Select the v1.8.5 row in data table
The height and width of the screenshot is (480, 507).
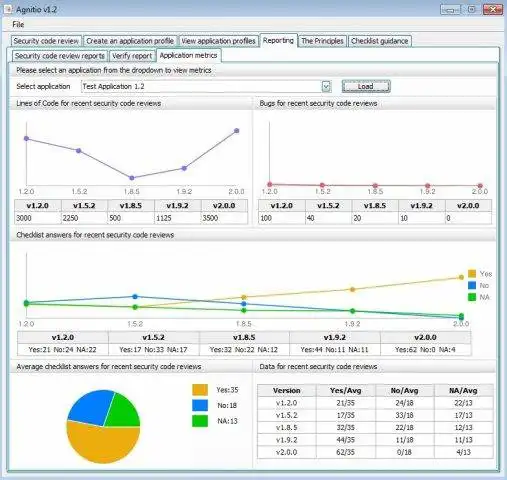pos(375,428)
